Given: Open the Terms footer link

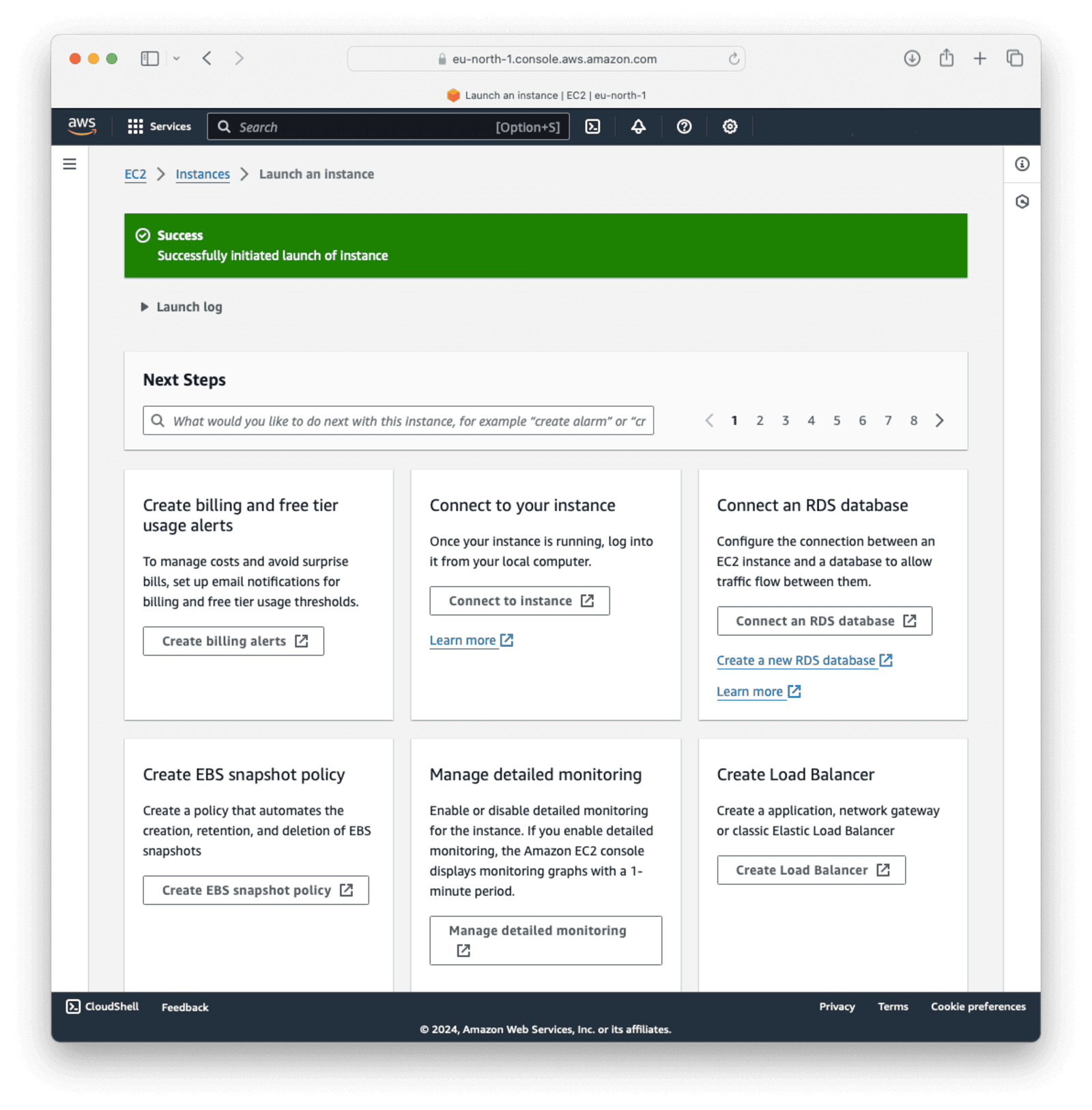Looking at the screenshot, I should (x=893, y=1006).
